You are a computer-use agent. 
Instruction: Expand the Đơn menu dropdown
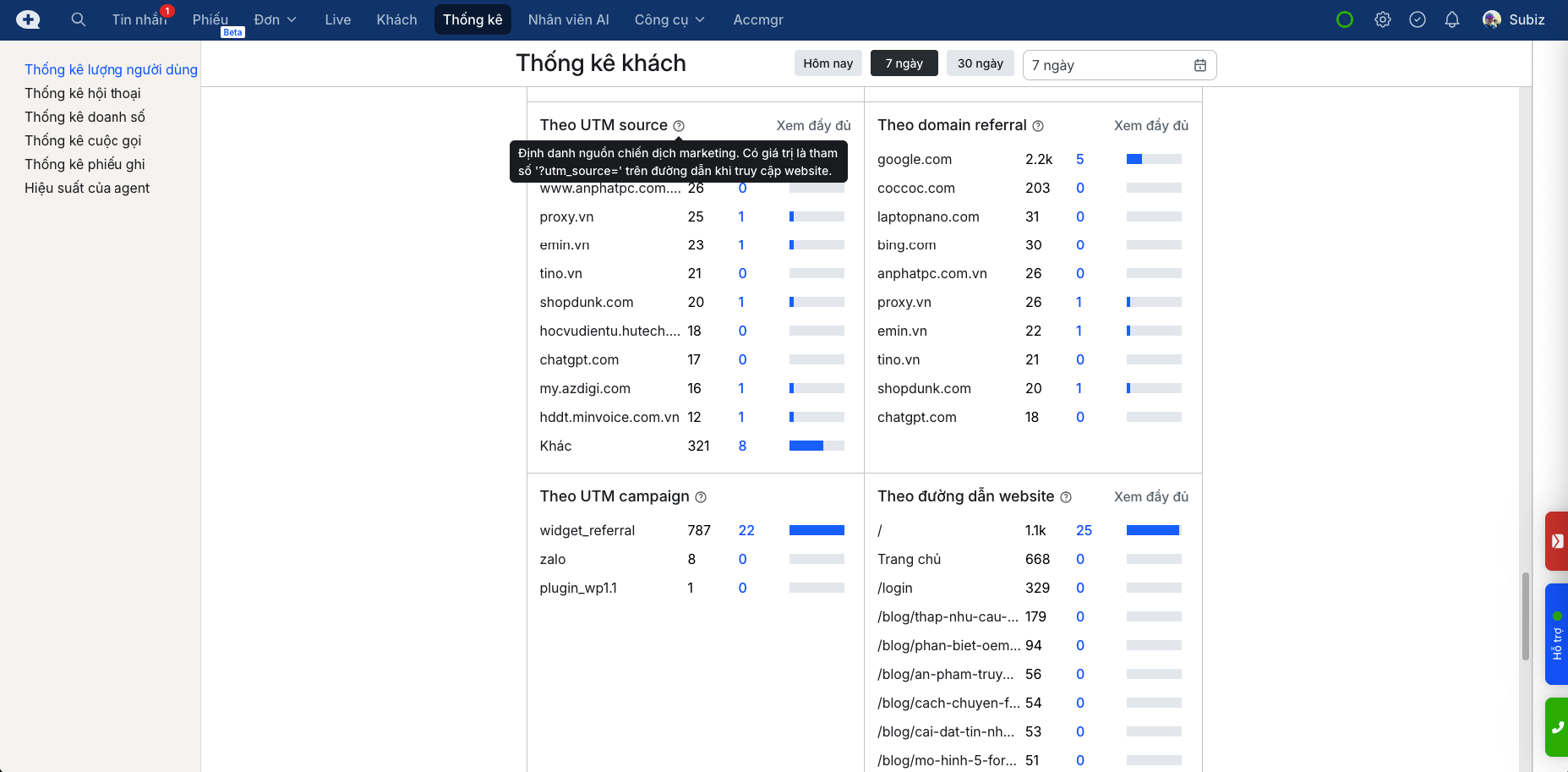[275, 19]
